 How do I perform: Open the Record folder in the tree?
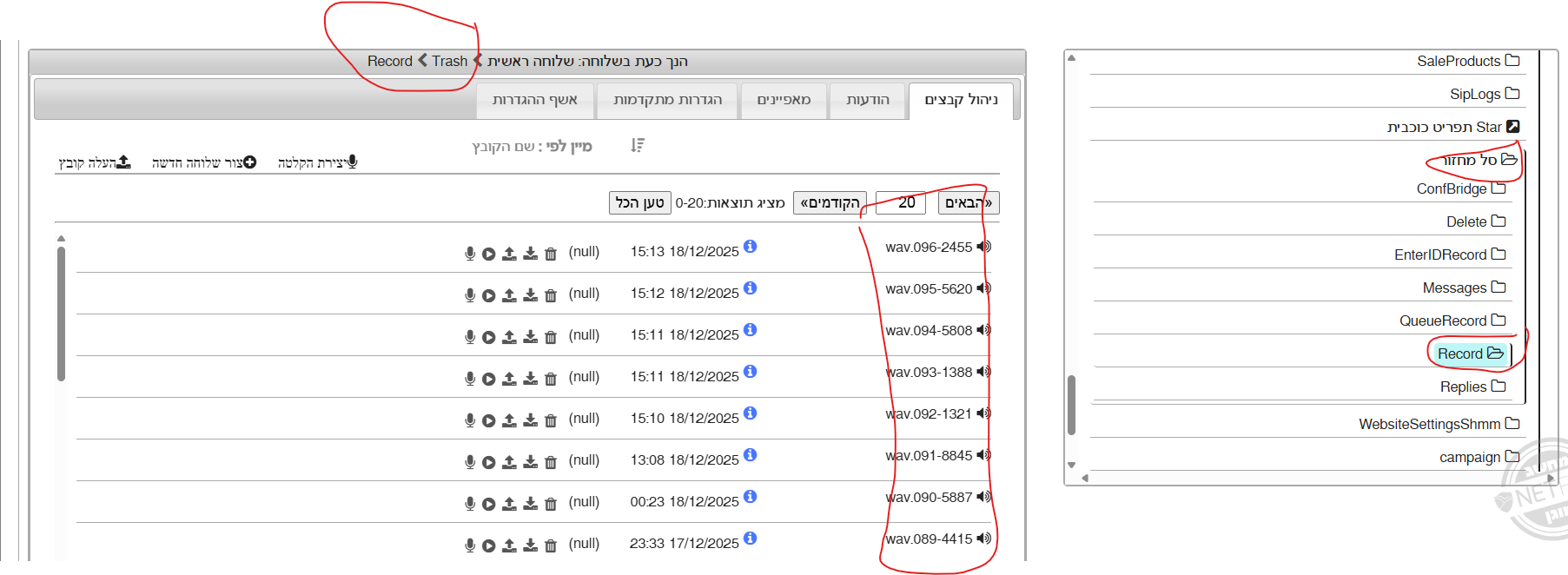click(x=1470, y=354)
